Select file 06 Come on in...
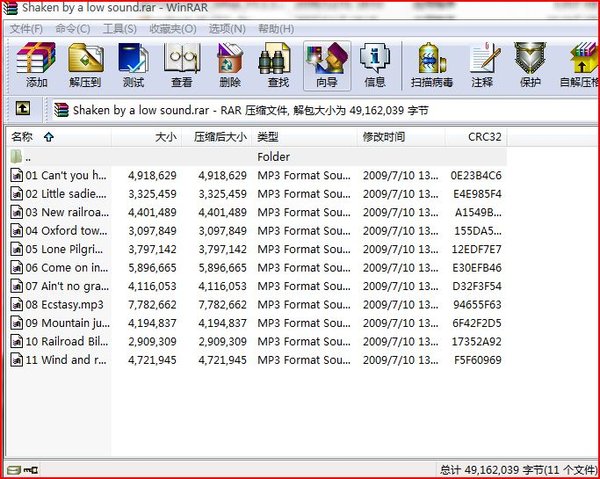This screenshot has width=600, height=479. [66, 267]
